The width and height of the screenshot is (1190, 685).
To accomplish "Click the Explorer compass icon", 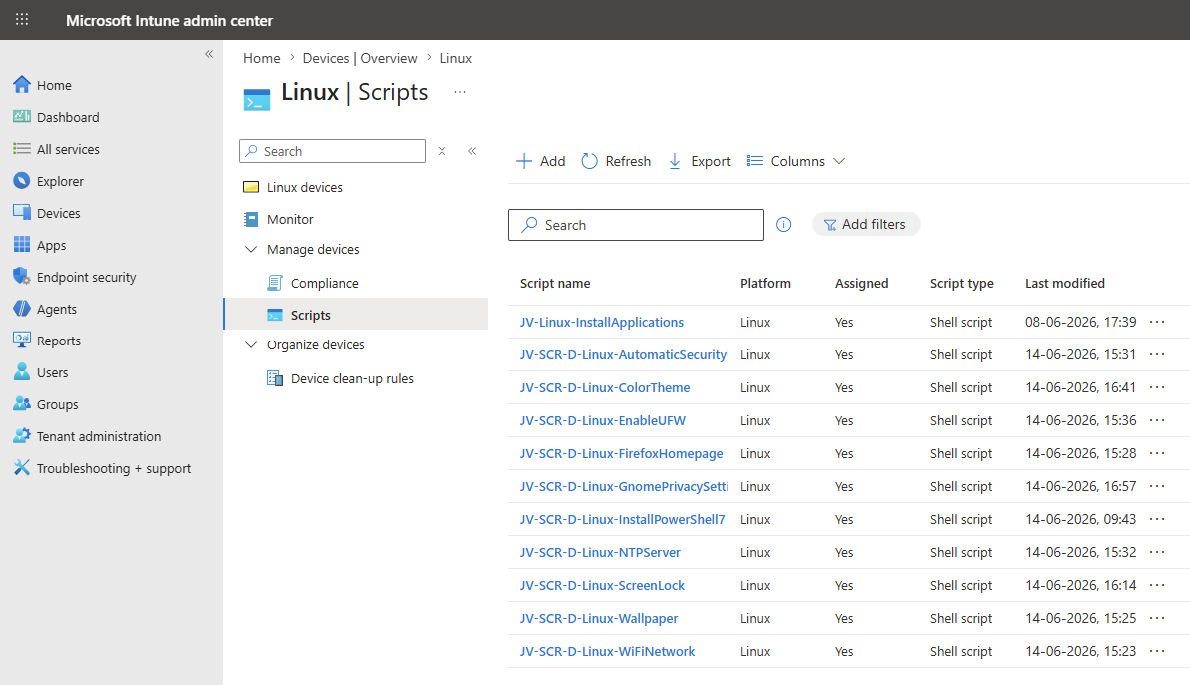I will coord(22,181).
